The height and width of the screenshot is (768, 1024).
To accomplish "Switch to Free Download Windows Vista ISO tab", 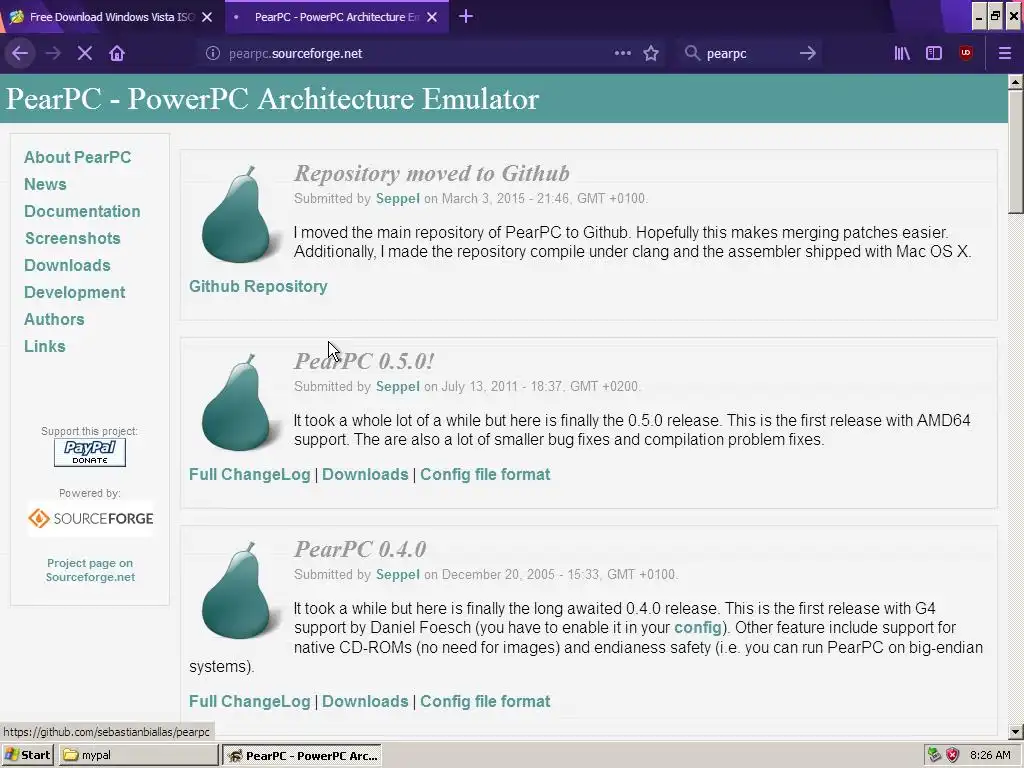I will pos(112,17).
